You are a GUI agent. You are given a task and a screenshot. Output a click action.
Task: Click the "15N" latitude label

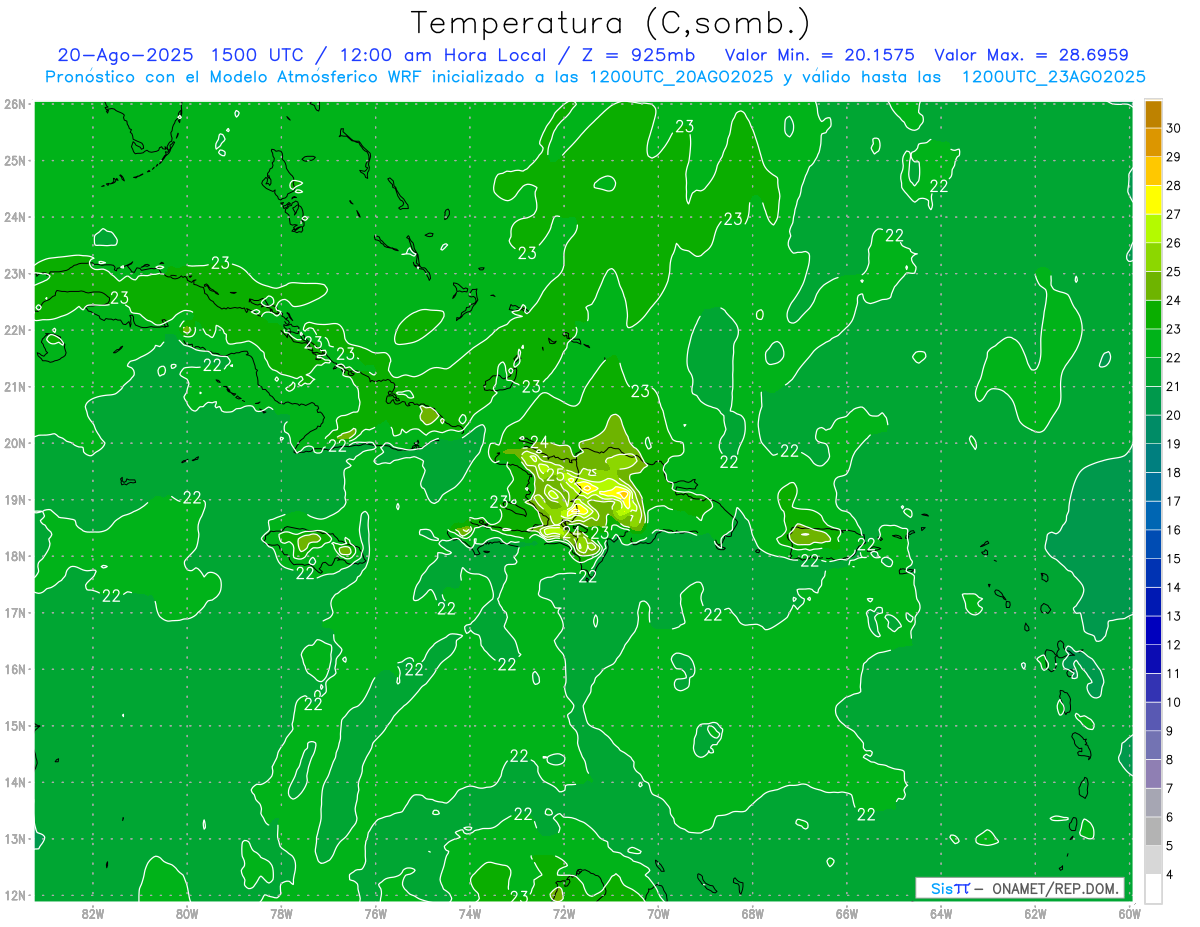14,725
